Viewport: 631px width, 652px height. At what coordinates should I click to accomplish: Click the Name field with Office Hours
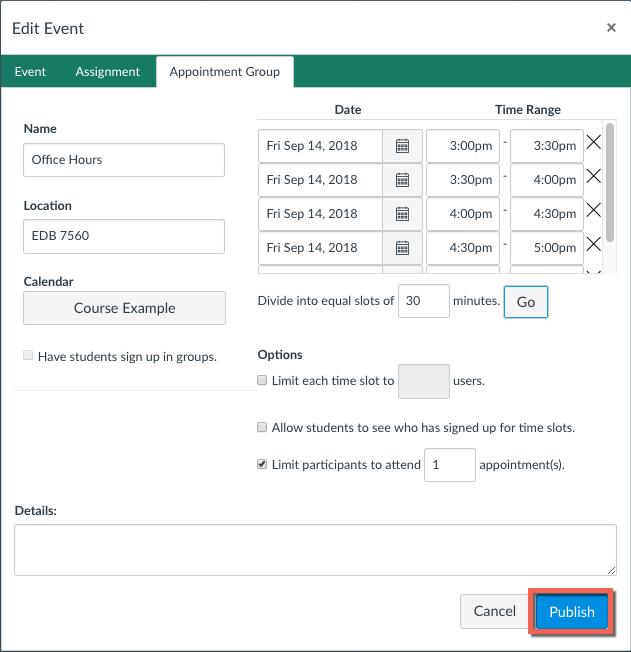coord(124,160)
